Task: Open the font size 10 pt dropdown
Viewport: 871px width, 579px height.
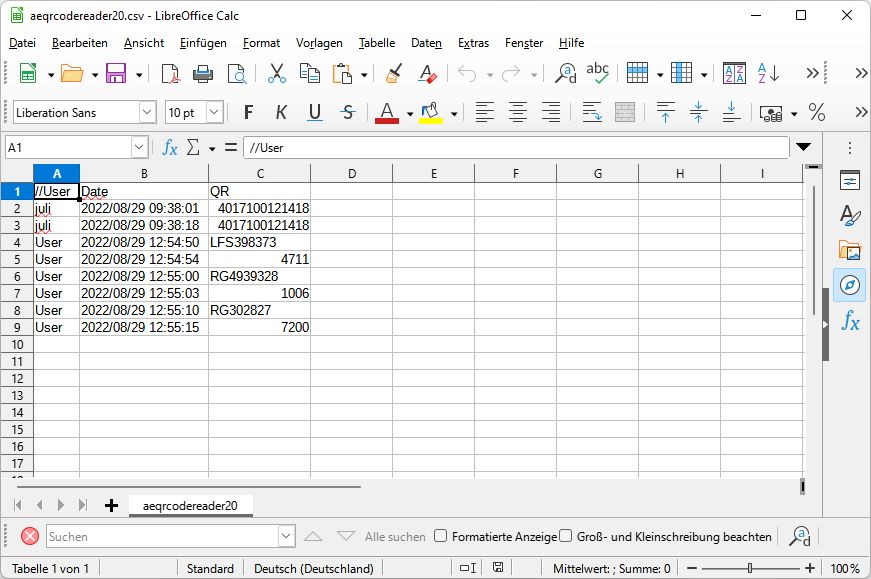Action: click(x=215, y=112)
